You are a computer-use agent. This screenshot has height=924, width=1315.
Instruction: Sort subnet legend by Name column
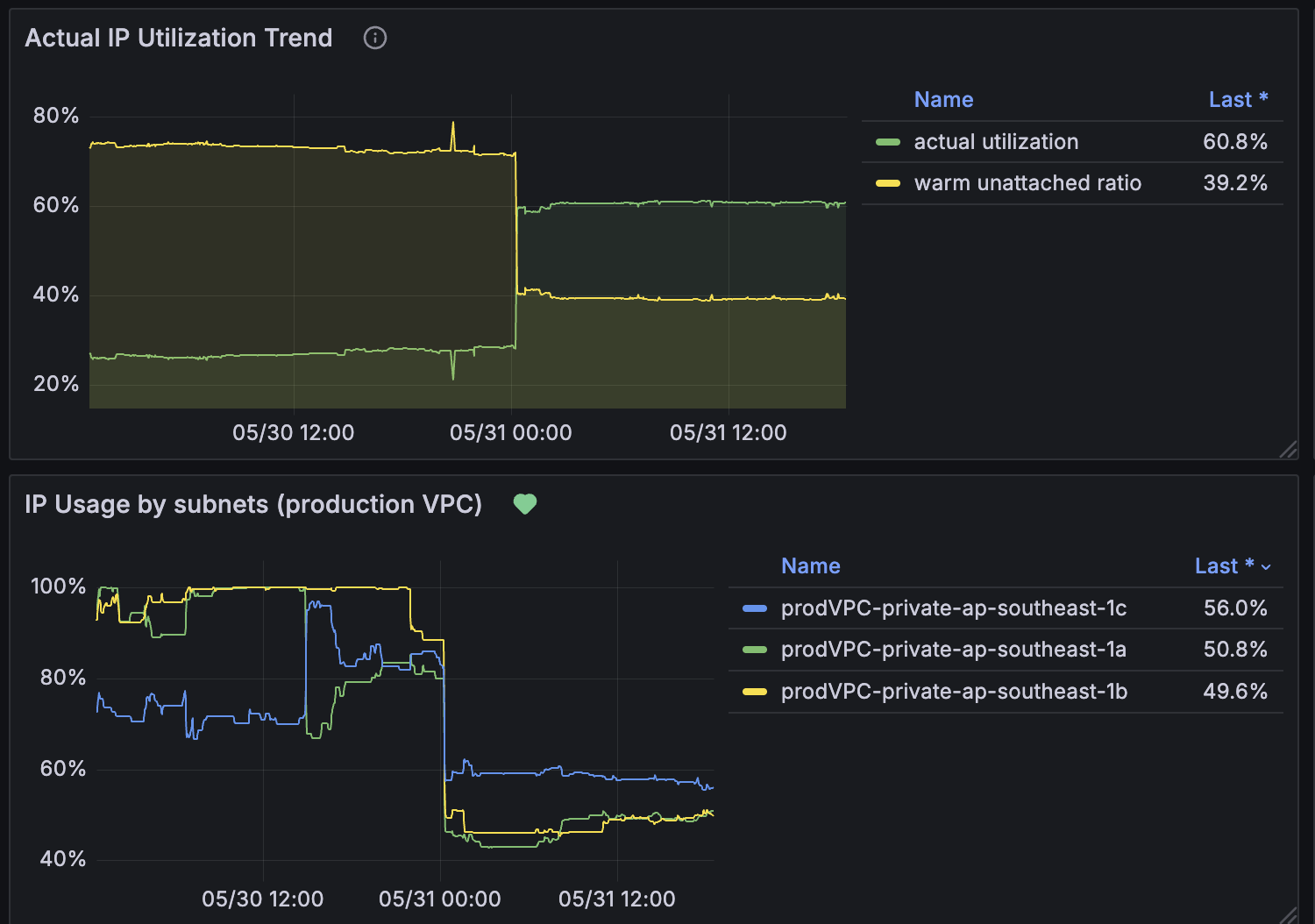[810, 565]
